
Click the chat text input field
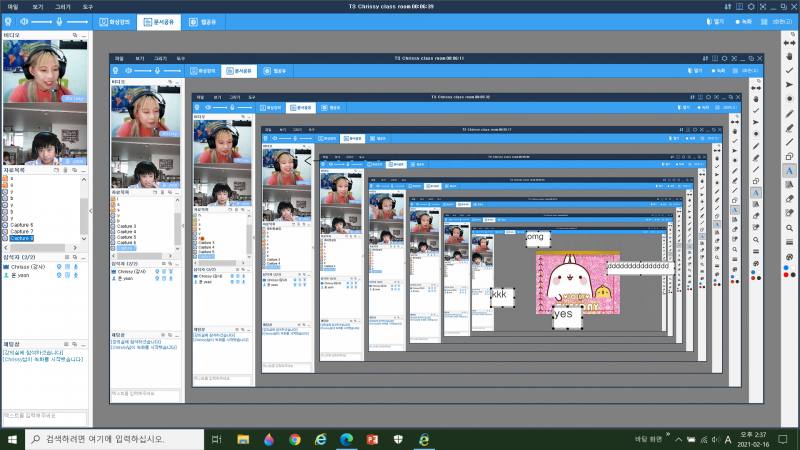click(x=44, y=414)
